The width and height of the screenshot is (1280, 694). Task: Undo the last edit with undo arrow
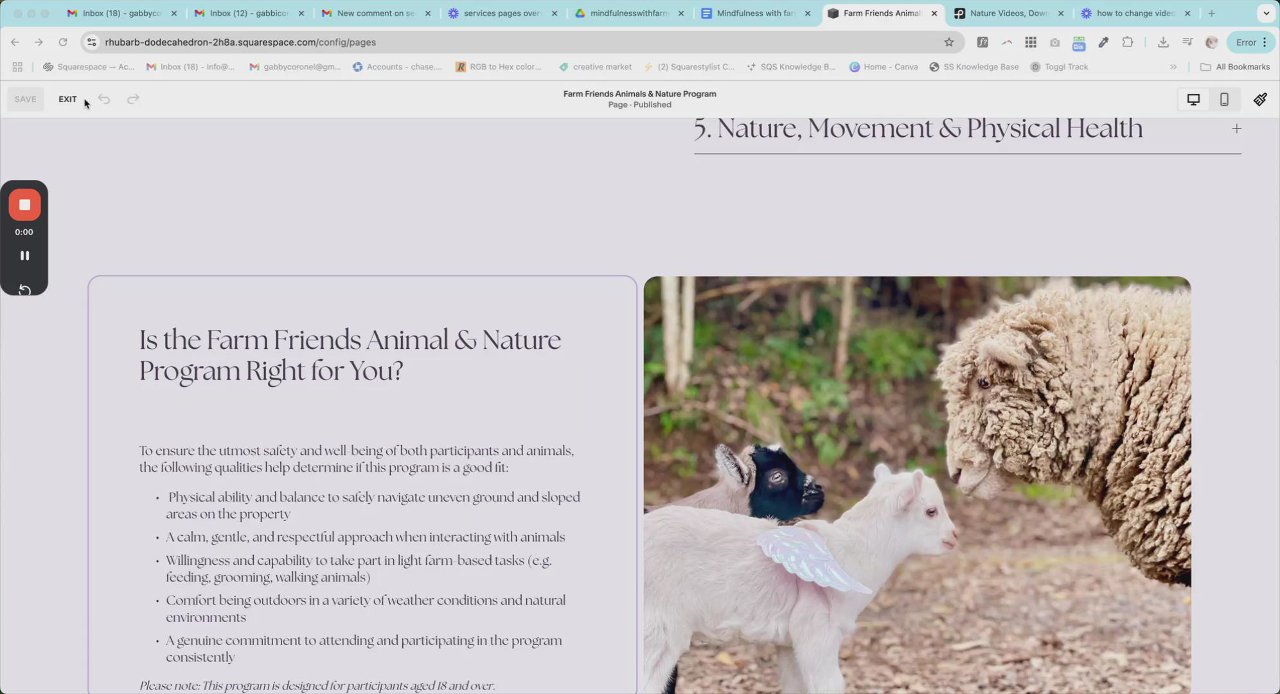coord(104,99)
